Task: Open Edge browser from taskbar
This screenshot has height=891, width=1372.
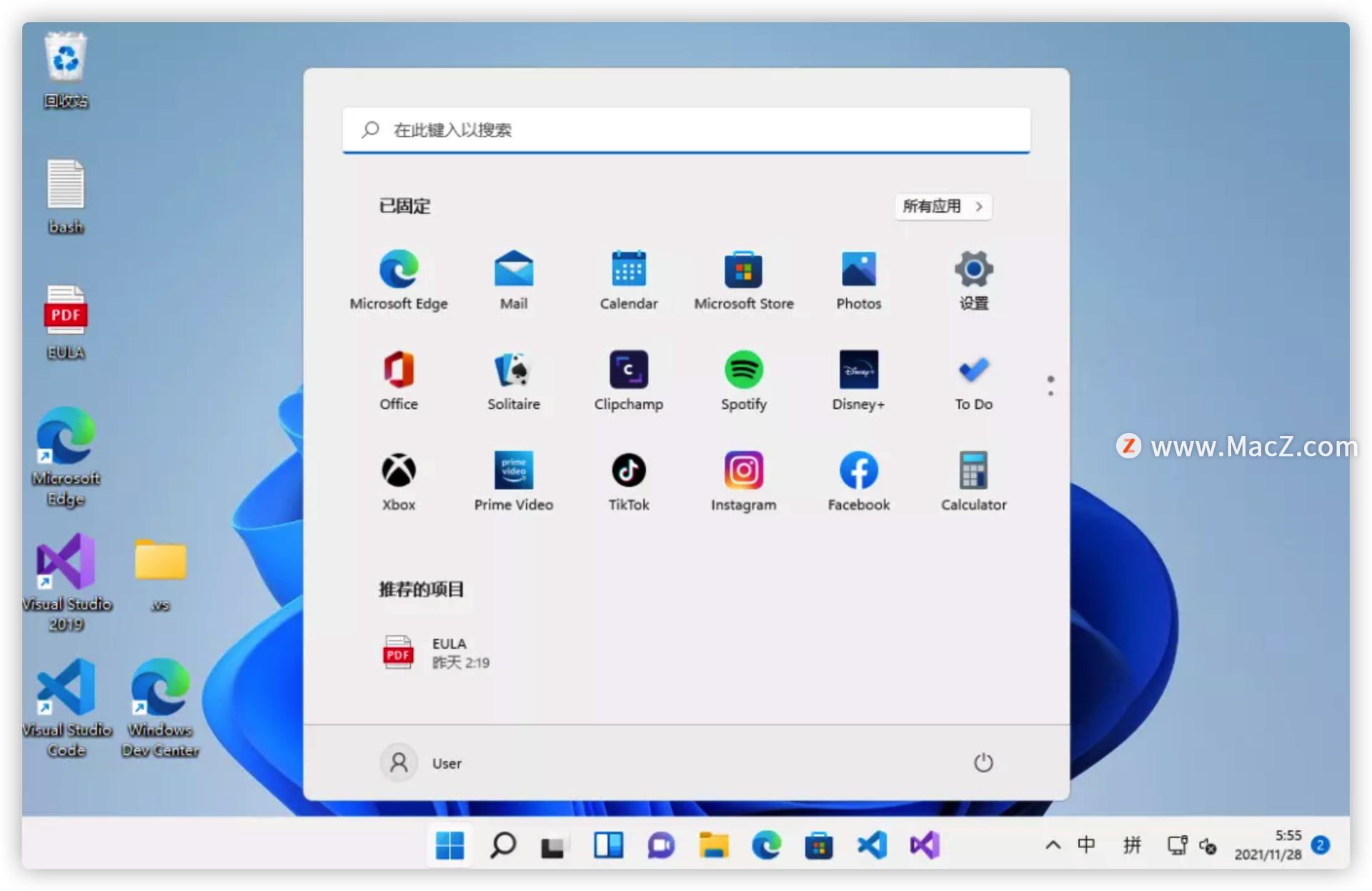Action: click(x=766, y=846)
